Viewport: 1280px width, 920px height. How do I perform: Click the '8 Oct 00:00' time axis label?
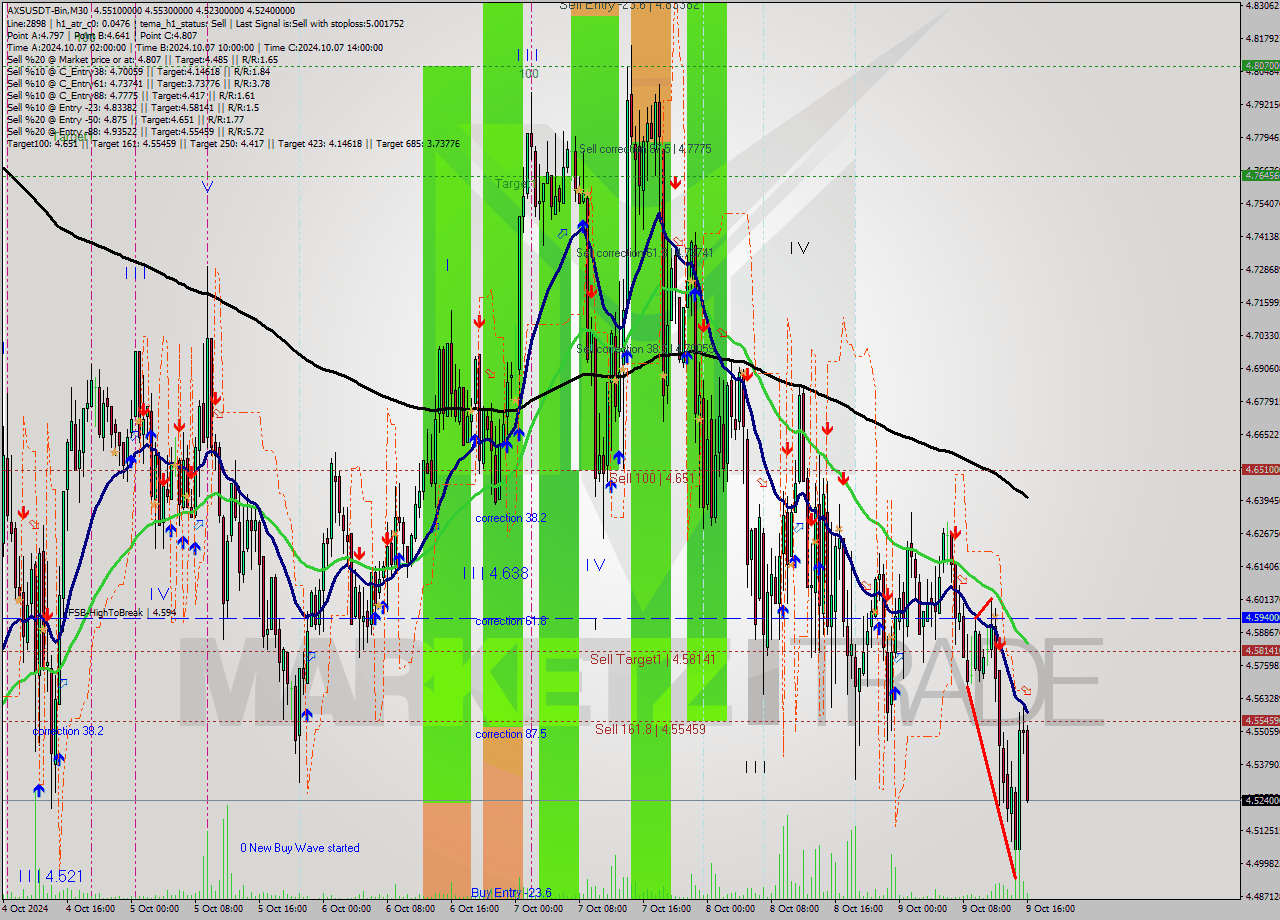730,909
